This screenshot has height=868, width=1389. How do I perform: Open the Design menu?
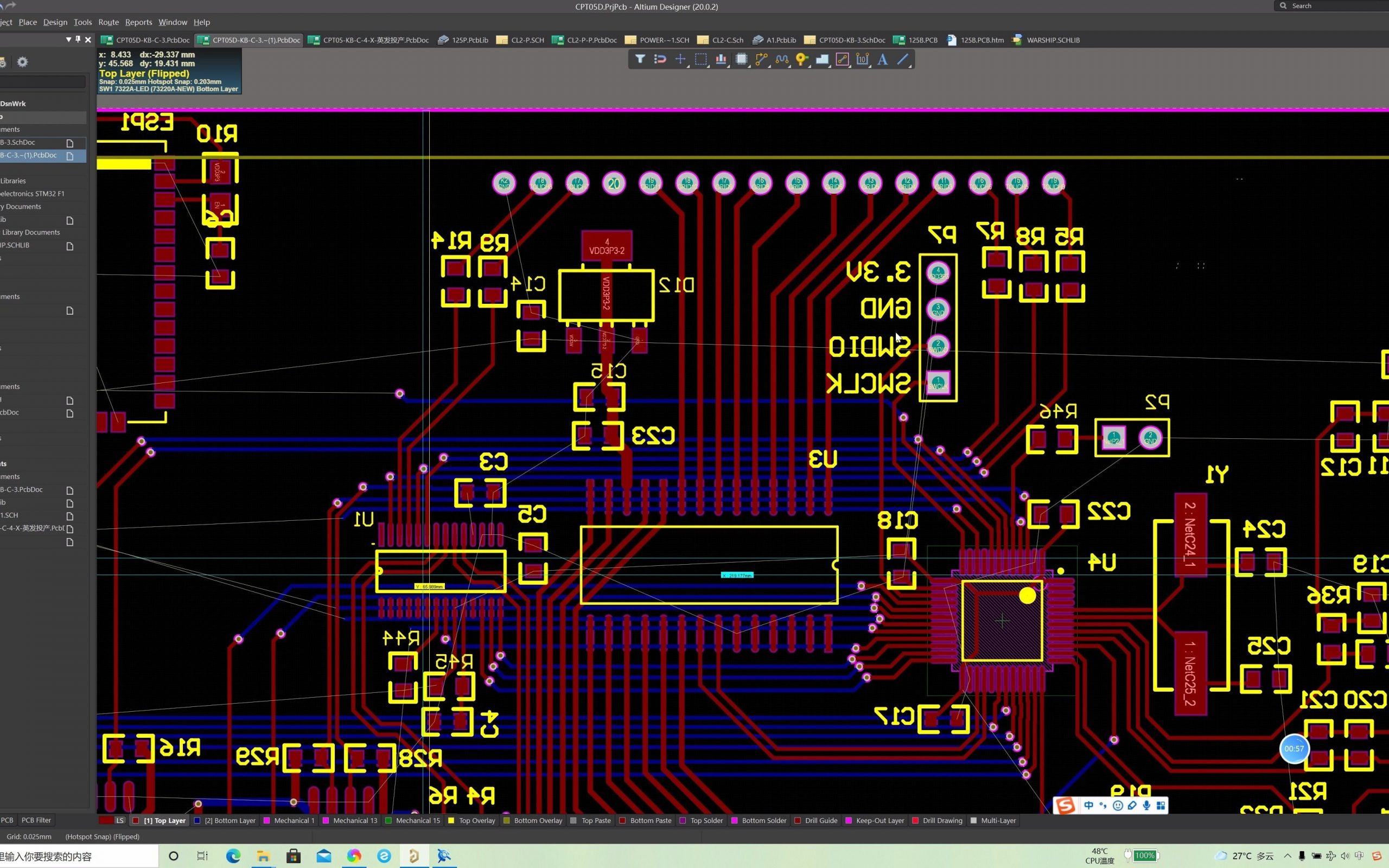[55, 22]
